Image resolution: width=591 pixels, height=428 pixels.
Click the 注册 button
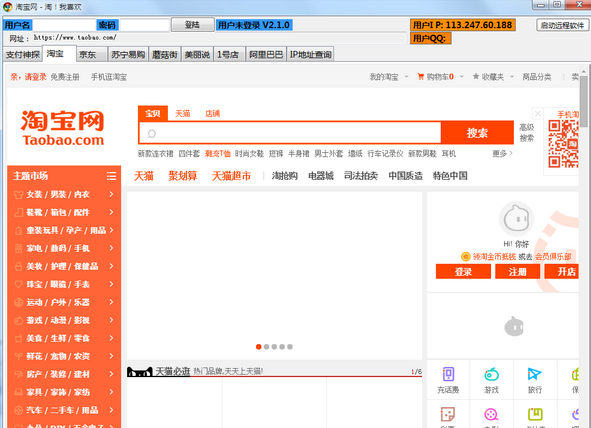[518, 271]
